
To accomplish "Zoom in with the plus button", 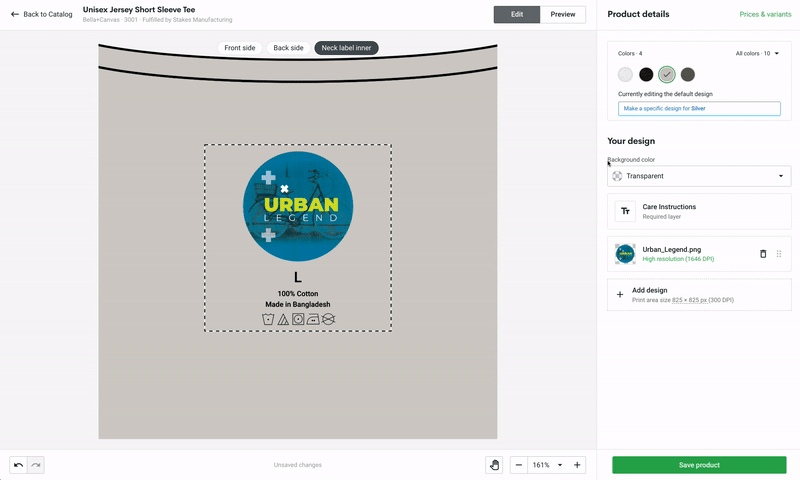I will coord(577,465).
